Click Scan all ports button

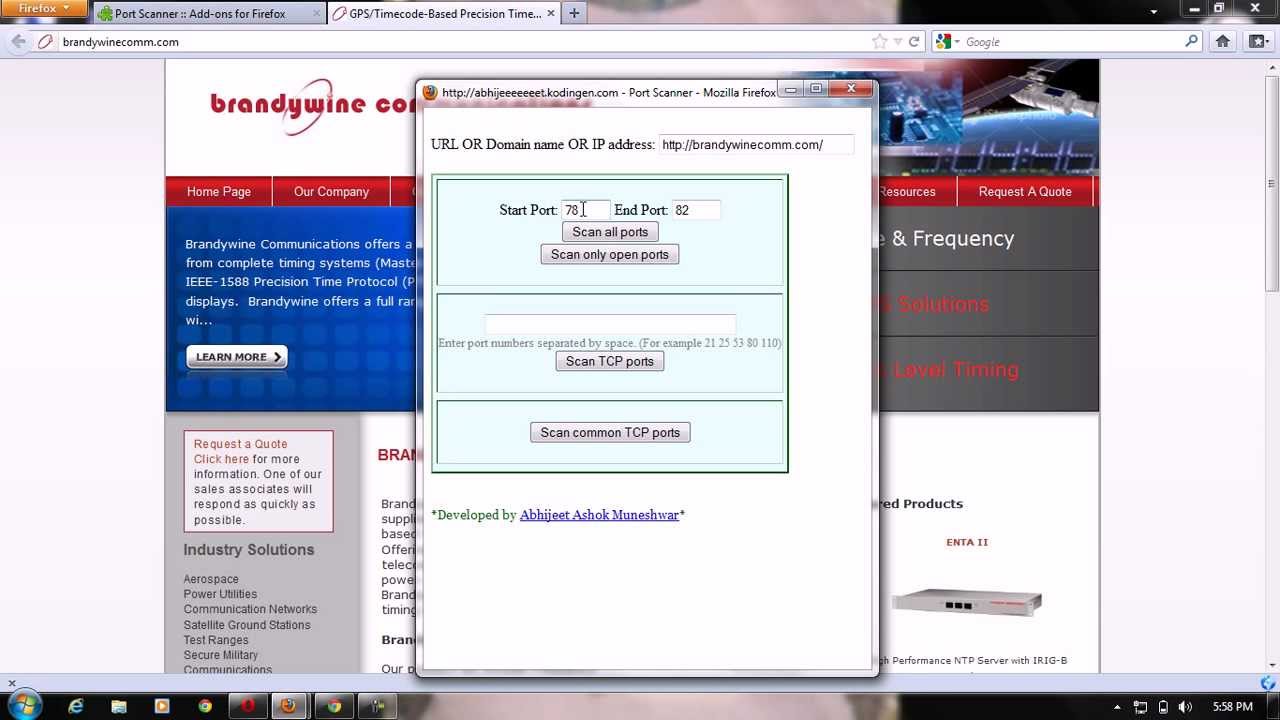click(610, 232)
